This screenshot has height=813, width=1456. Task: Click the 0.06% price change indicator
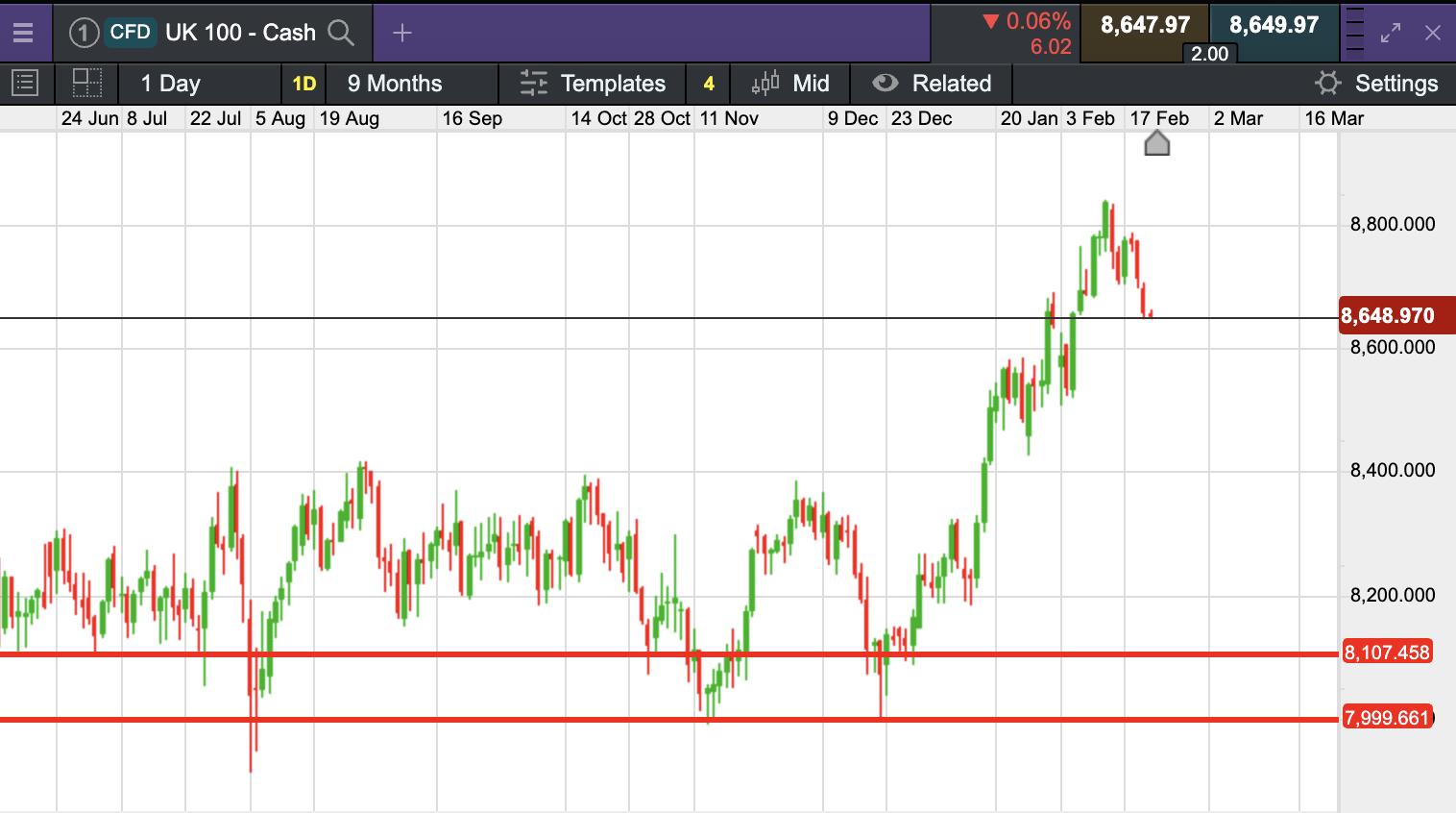[1027, 21]
